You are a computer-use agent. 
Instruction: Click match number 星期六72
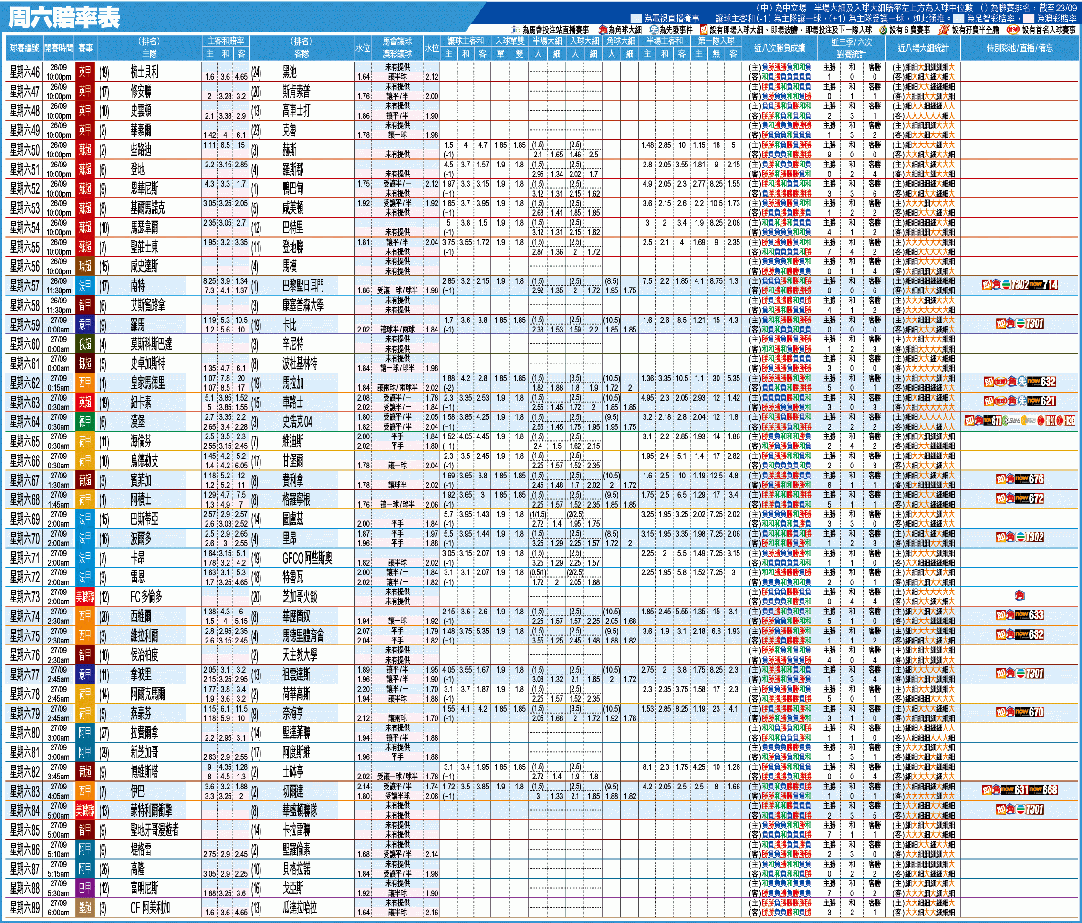(x=25, y=577)
